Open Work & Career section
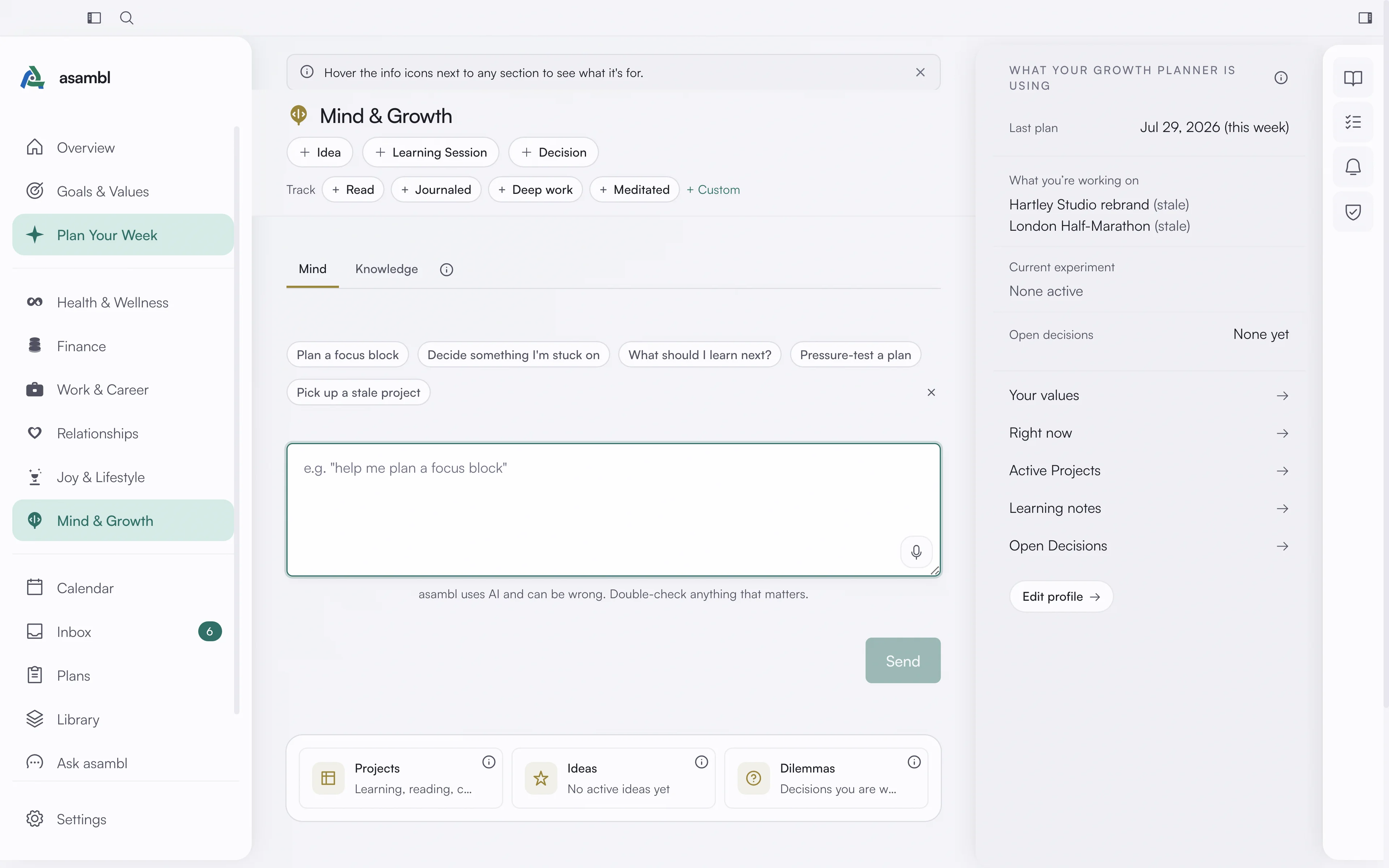Screen dimensions: 1389x868 (x=123, y=390)
